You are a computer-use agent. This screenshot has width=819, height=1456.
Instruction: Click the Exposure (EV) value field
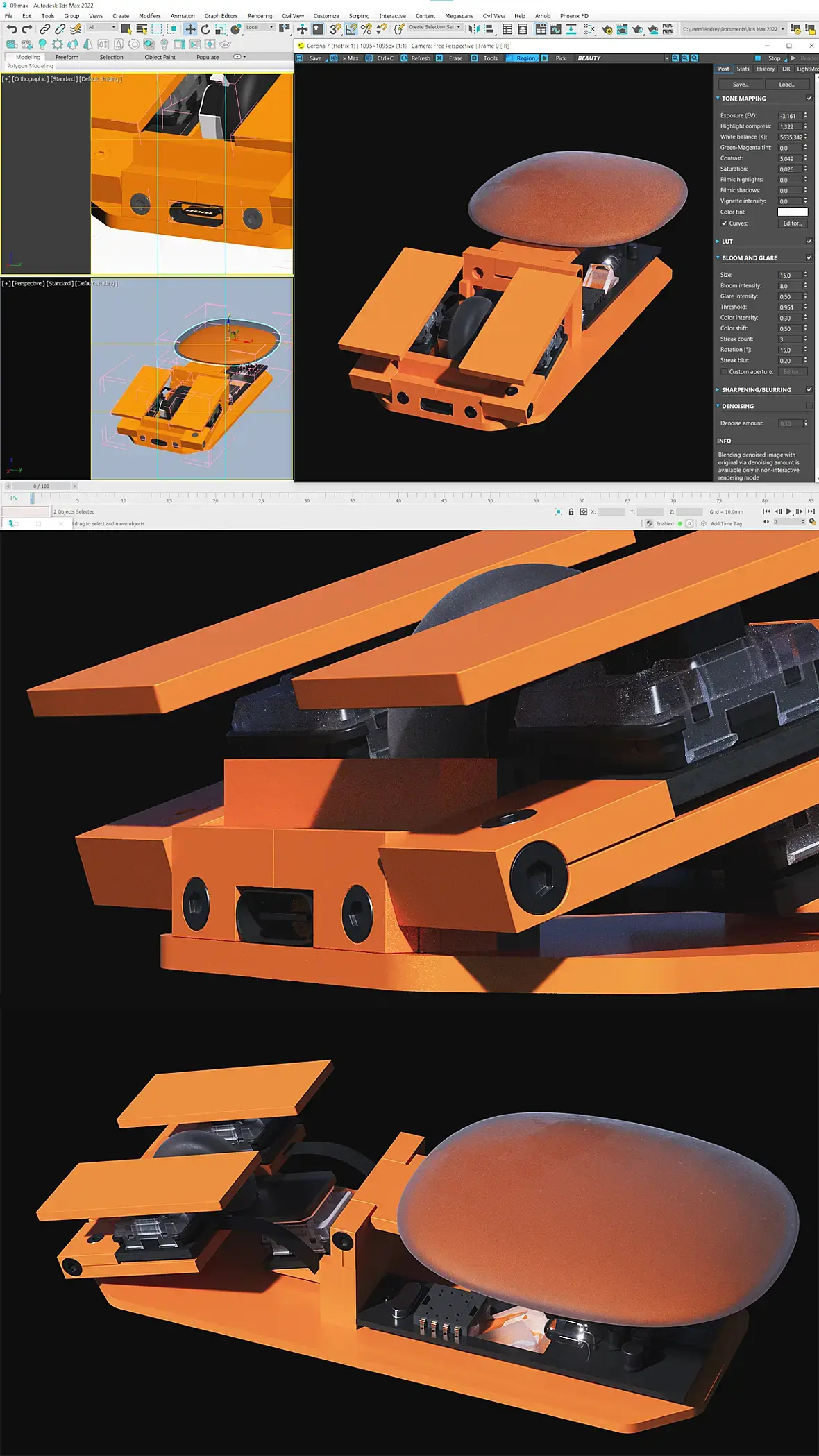click(x=790, y=116)
